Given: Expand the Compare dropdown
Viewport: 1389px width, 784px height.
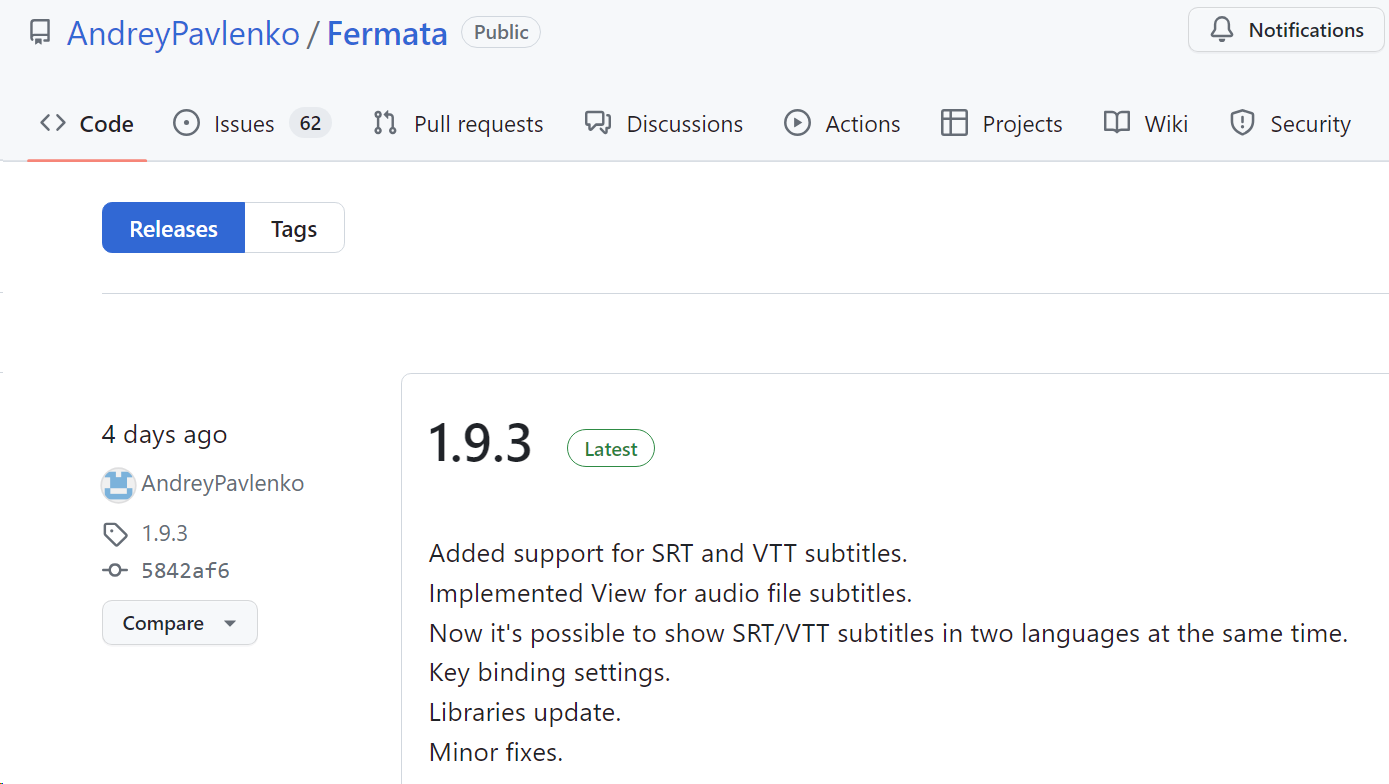Looking at the screenshot, I should coord(180,623).
